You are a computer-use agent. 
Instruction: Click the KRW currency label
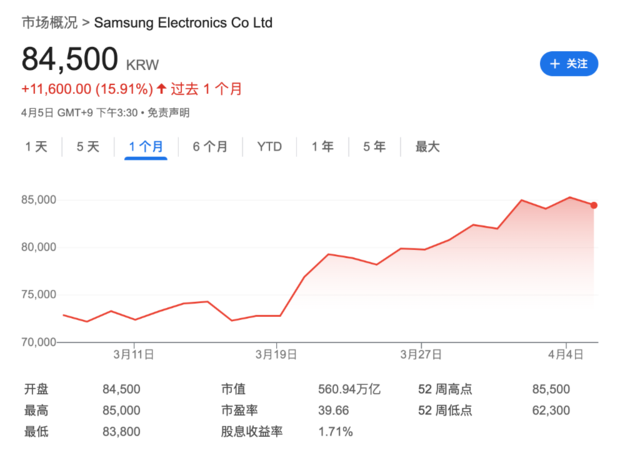142,65
